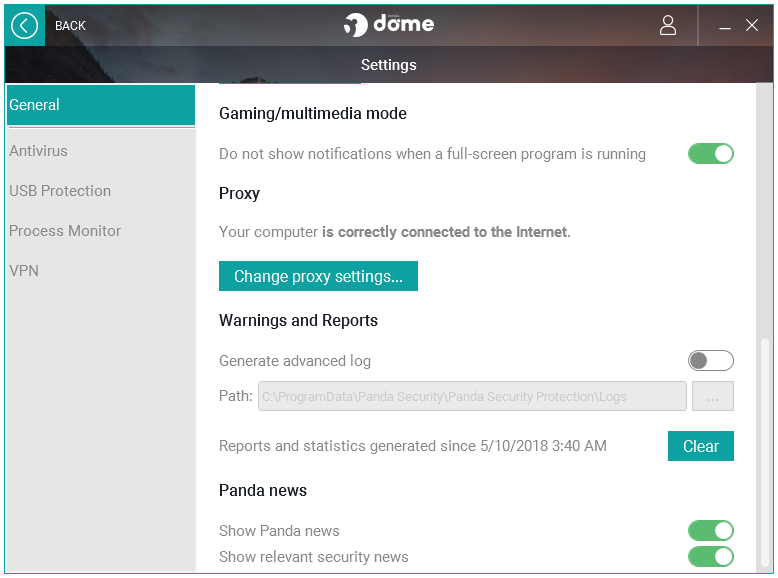Click Change proxy settings button
778x578 pixels.
pyautogui.click(x=318, y=277)
